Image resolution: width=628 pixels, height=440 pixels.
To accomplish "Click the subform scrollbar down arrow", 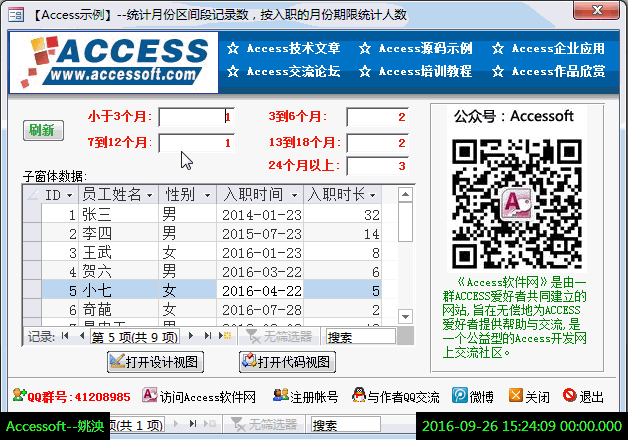I will [405, 316].
